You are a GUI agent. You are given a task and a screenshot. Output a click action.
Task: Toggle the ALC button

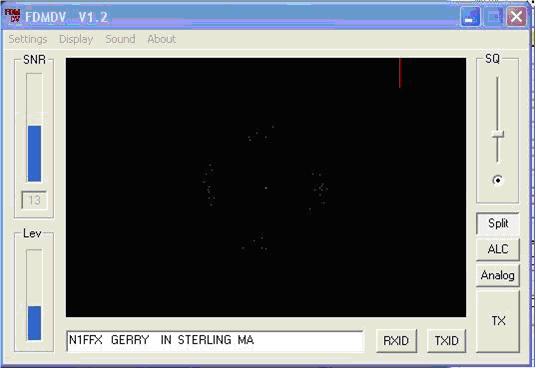[x=498, y=249]
